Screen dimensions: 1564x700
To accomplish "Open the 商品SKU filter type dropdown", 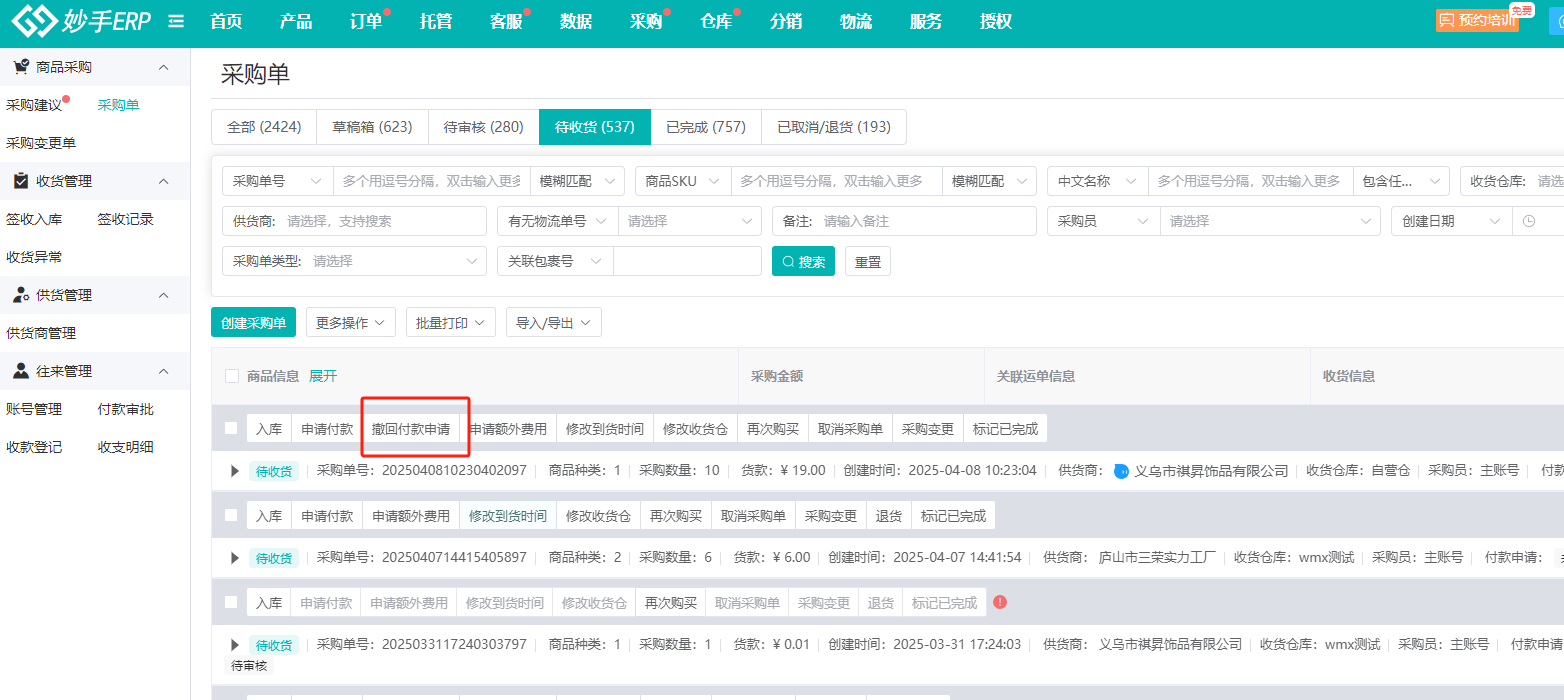I will click(683, 181).
